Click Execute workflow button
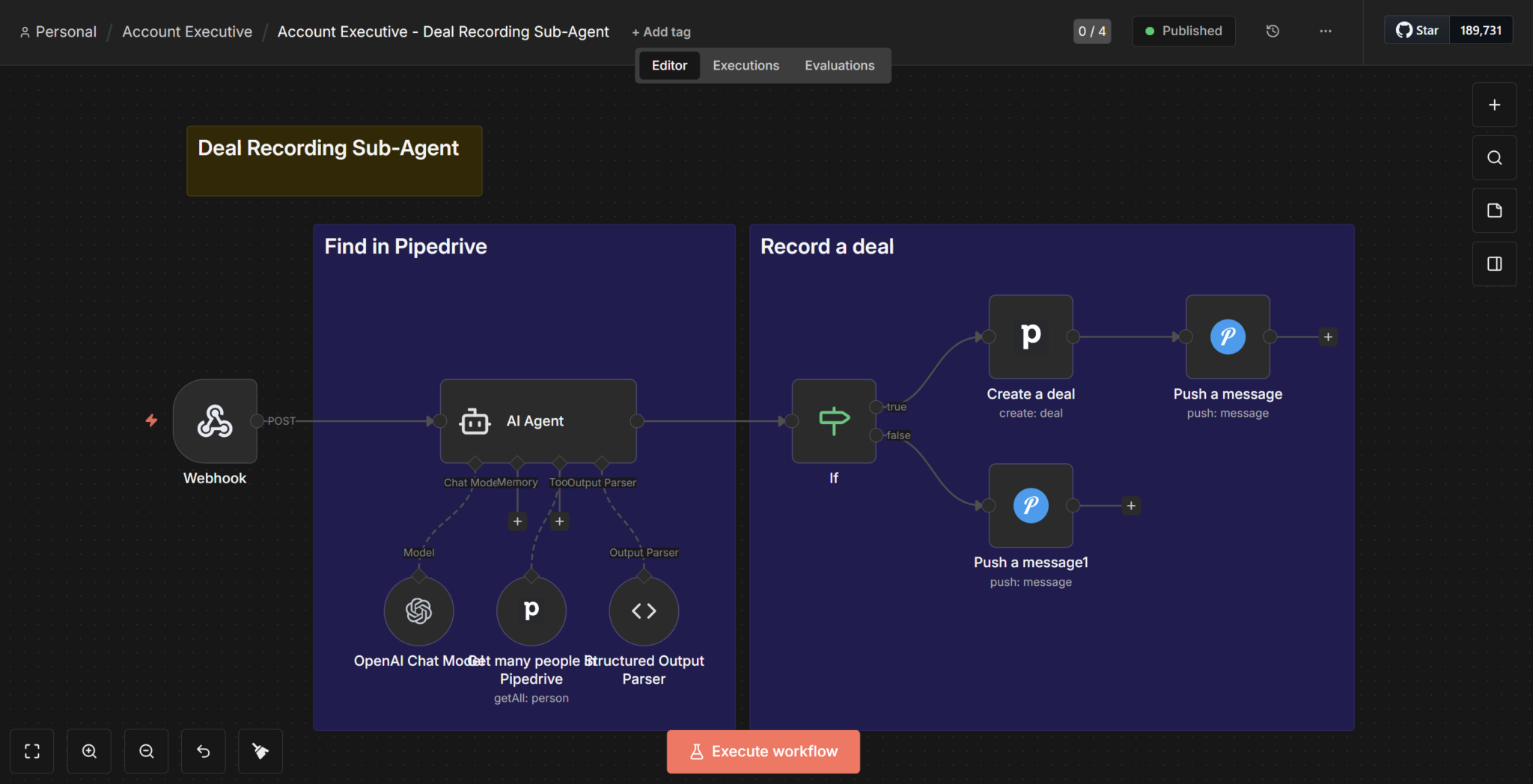 [763, 751]
